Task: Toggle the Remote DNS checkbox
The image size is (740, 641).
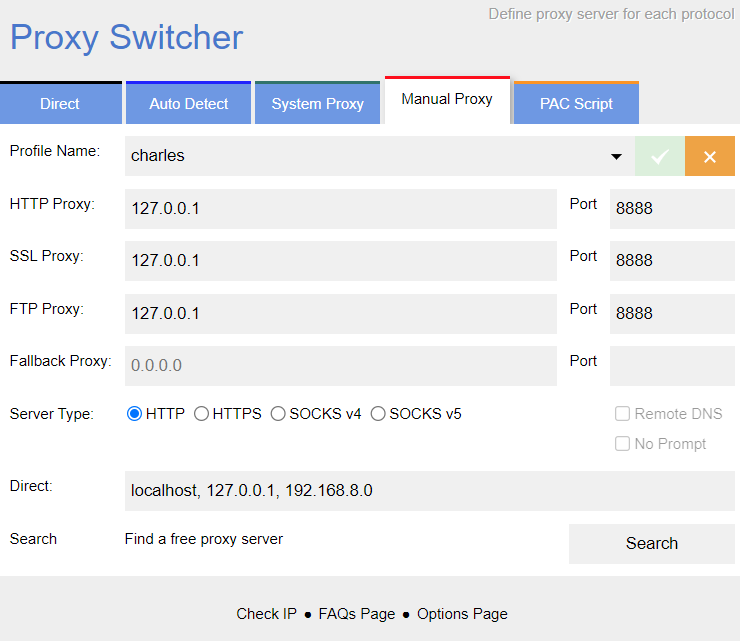Action: click(x=622, y=414)
